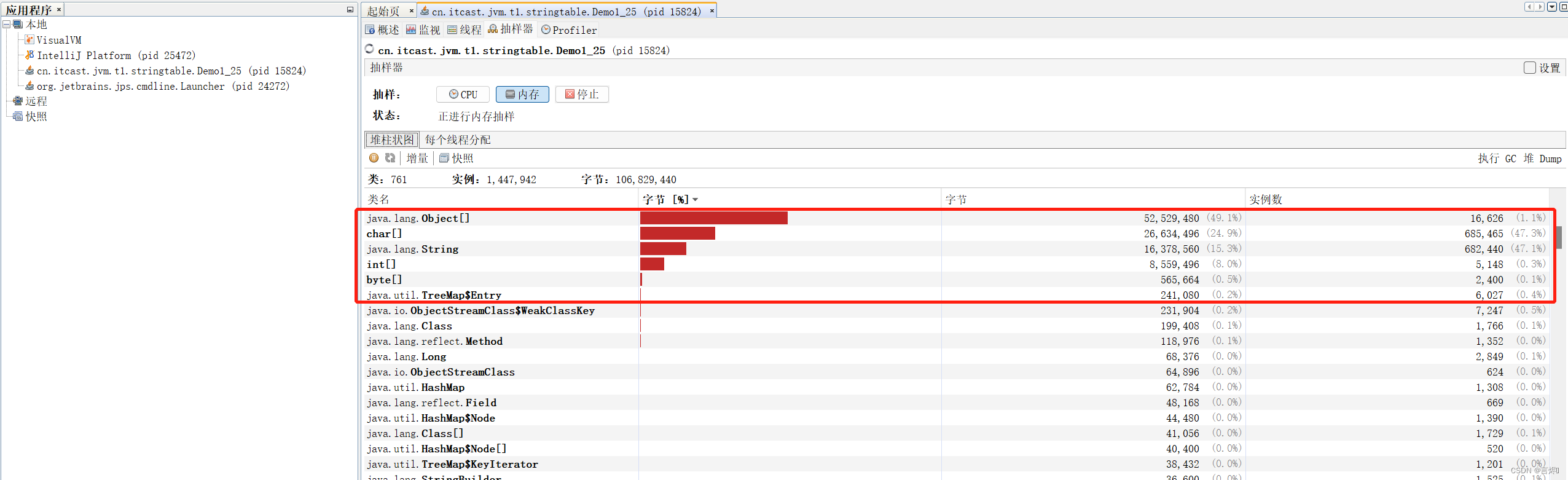Viewport: 1568px width, 480px height.
Task: Sort by 字节 column header
Action: click(x=1094, y=199)
